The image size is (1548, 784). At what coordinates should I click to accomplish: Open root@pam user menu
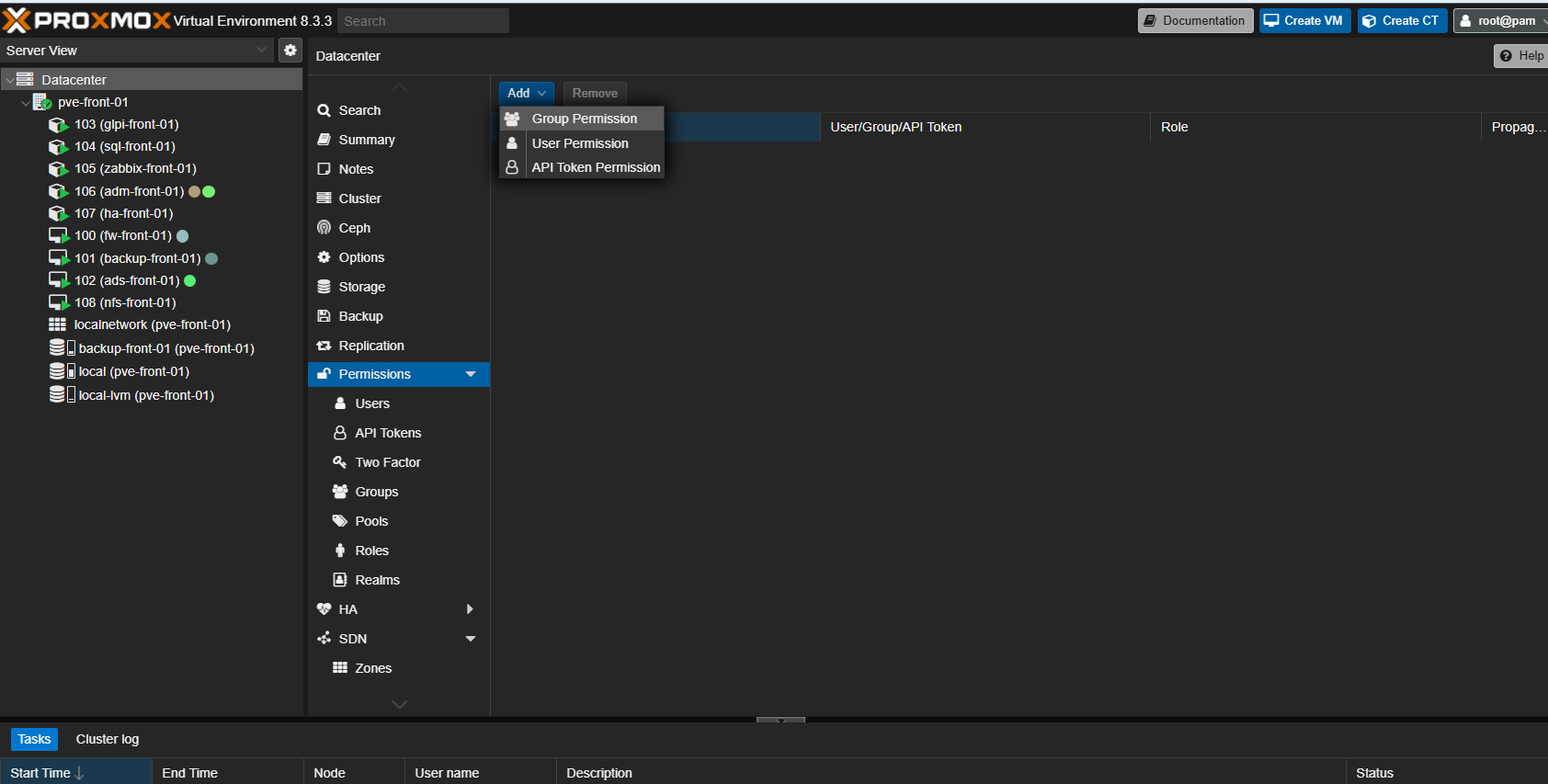click(1501, 21)
